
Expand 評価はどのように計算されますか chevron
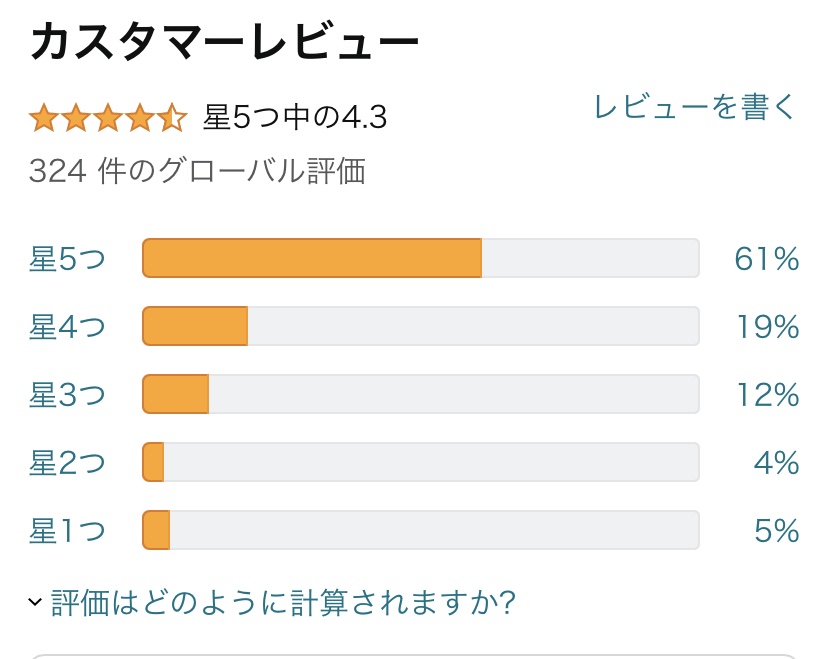point(35,602)
